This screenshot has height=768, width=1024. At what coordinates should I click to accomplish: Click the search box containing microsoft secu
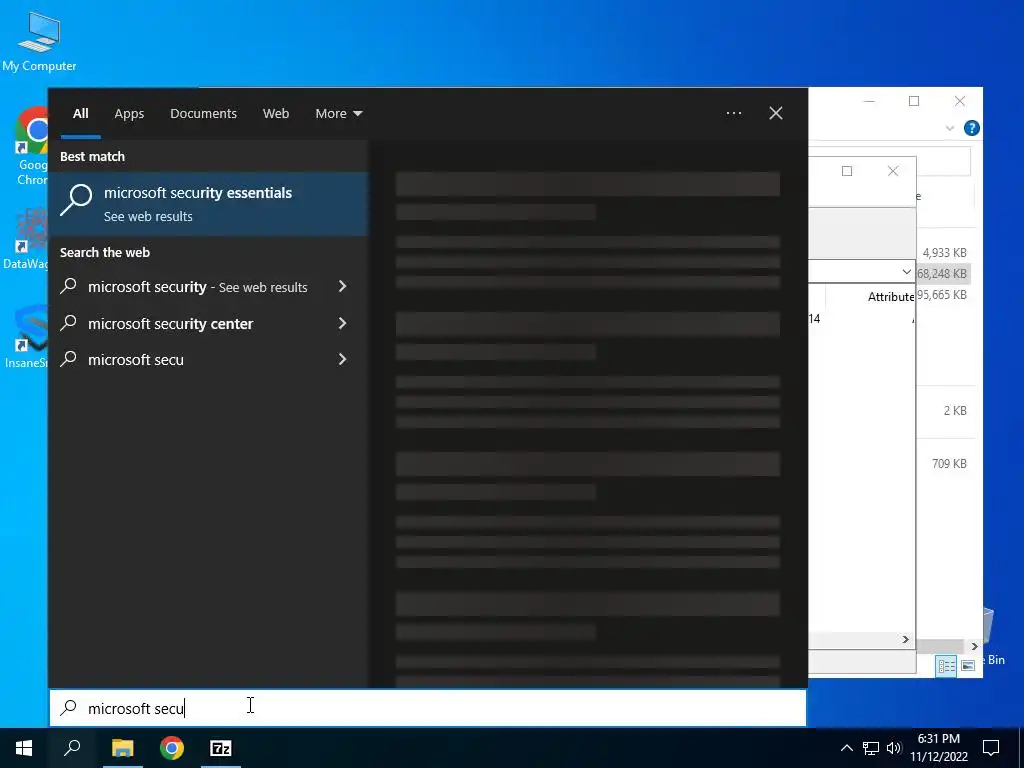tap(428, 708)
